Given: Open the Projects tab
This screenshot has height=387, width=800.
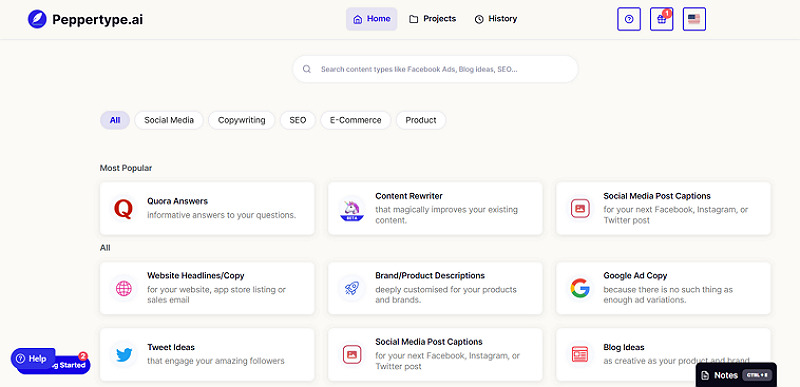Looking at the screenshot, I should (433, 19).
